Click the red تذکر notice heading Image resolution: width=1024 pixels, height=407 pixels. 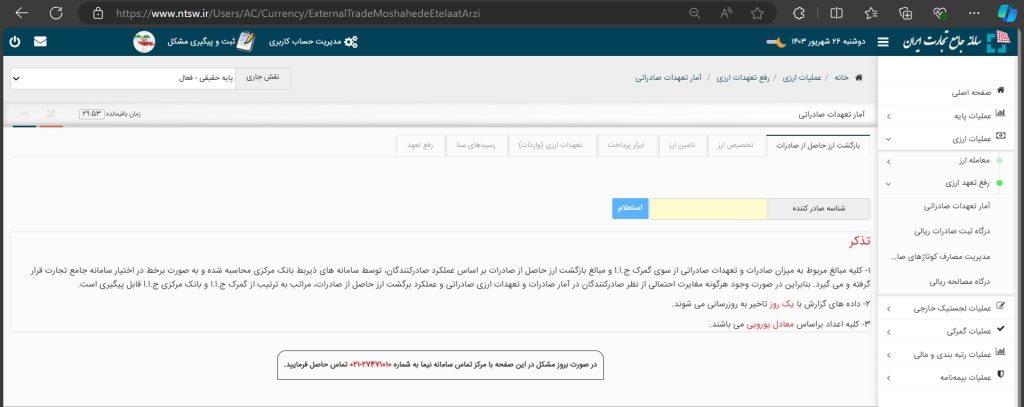[x=859, y=242]
